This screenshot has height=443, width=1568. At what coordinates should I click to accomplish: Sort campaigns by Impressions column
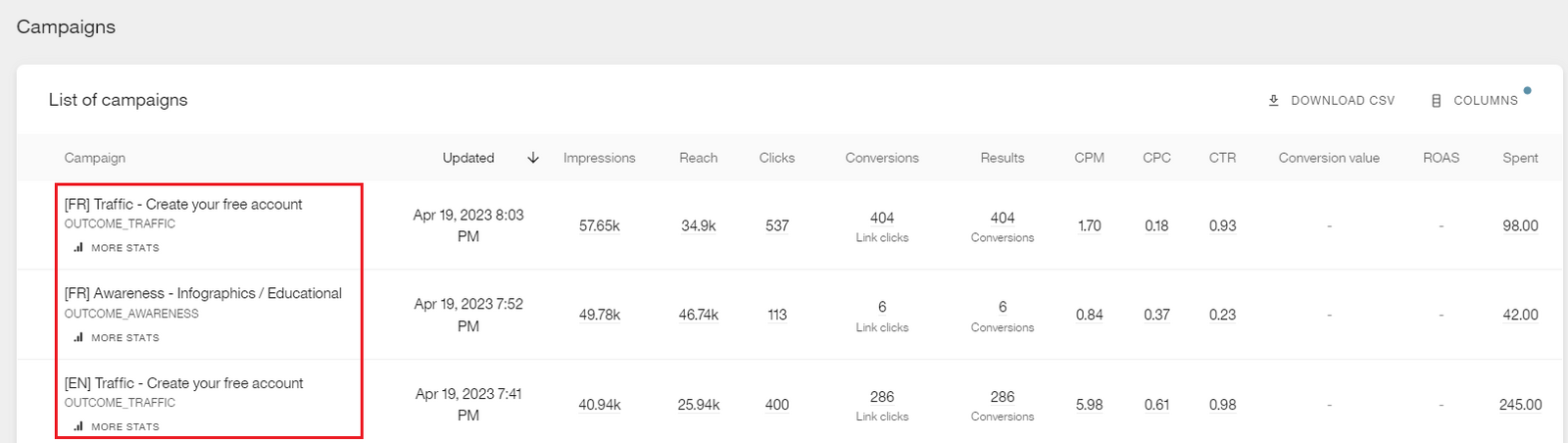coord(599,158)
